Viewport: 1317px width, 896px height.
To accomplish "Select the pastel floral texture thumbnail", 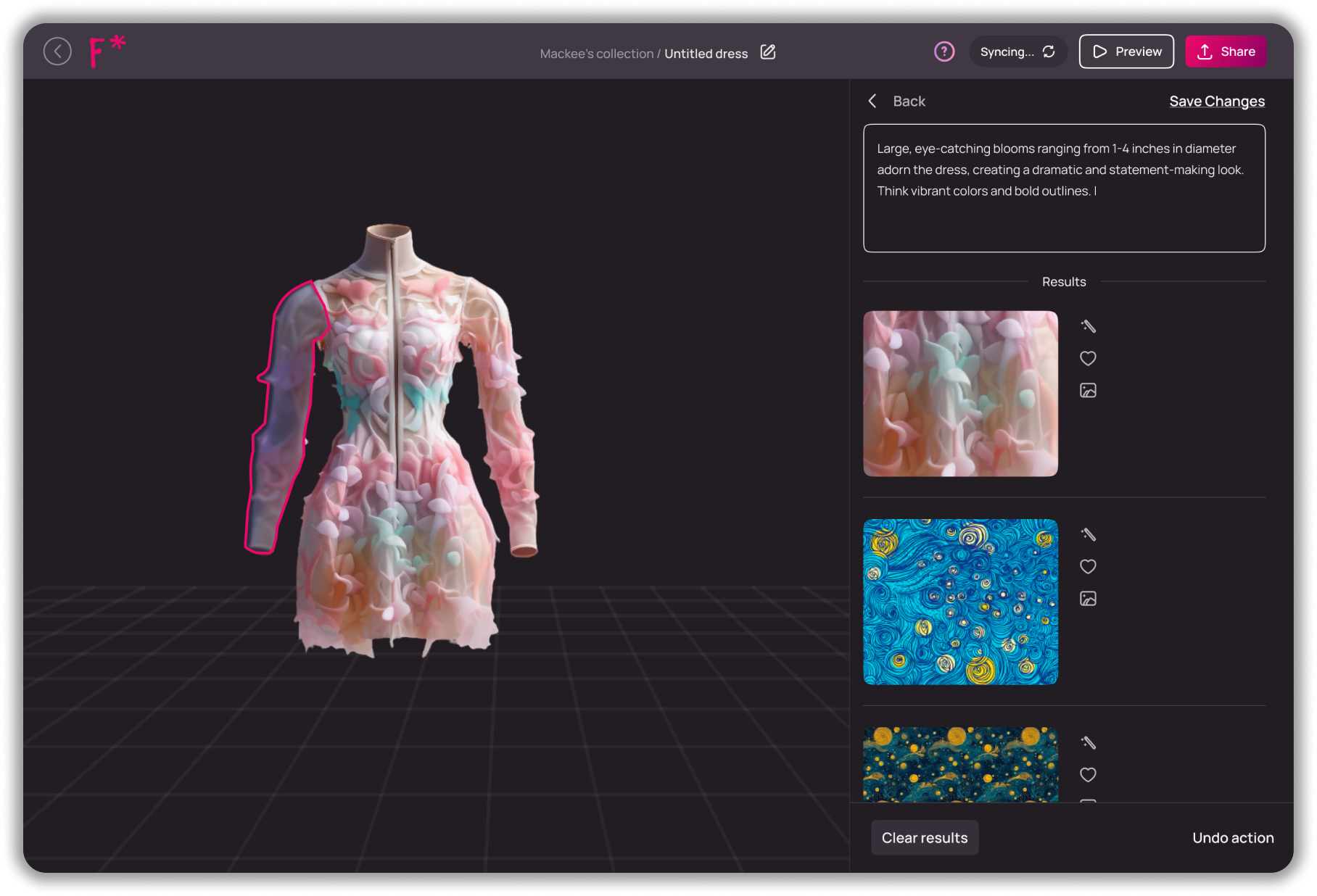I will [960, 394].
